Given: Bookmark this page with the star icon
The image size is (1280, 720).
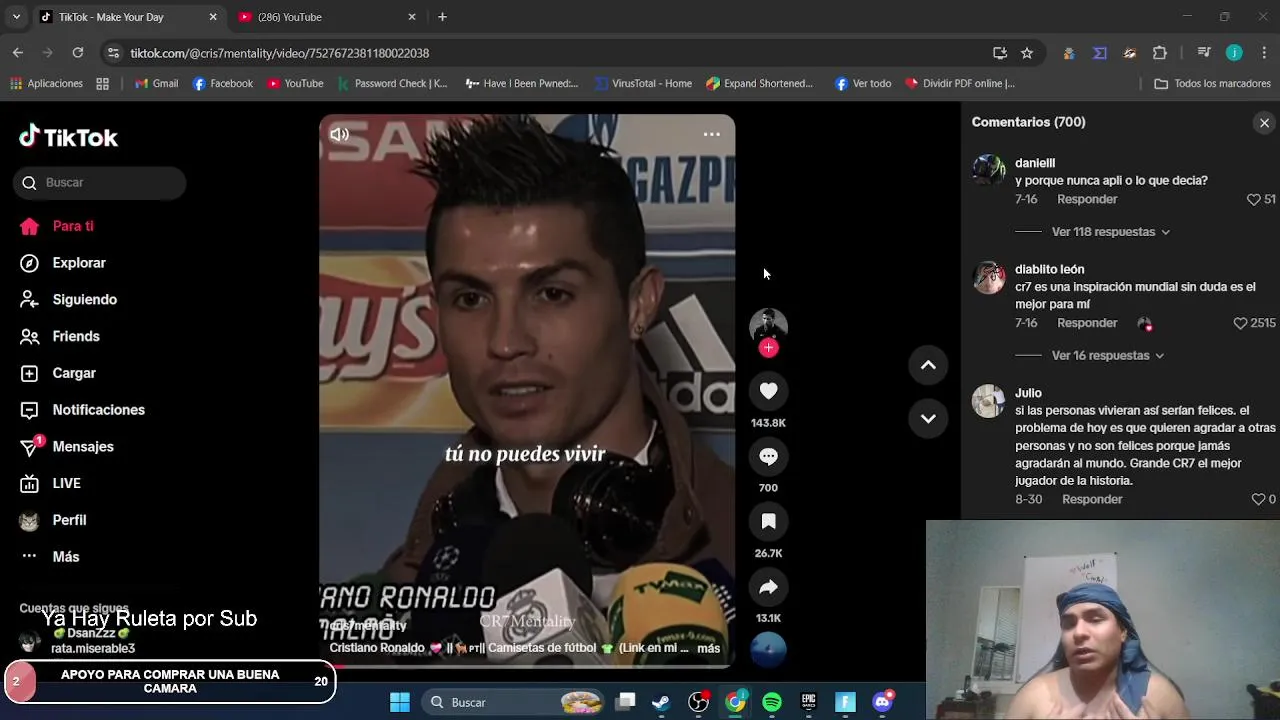Looking at the screenshot, I should click(x=1027, y=53).
